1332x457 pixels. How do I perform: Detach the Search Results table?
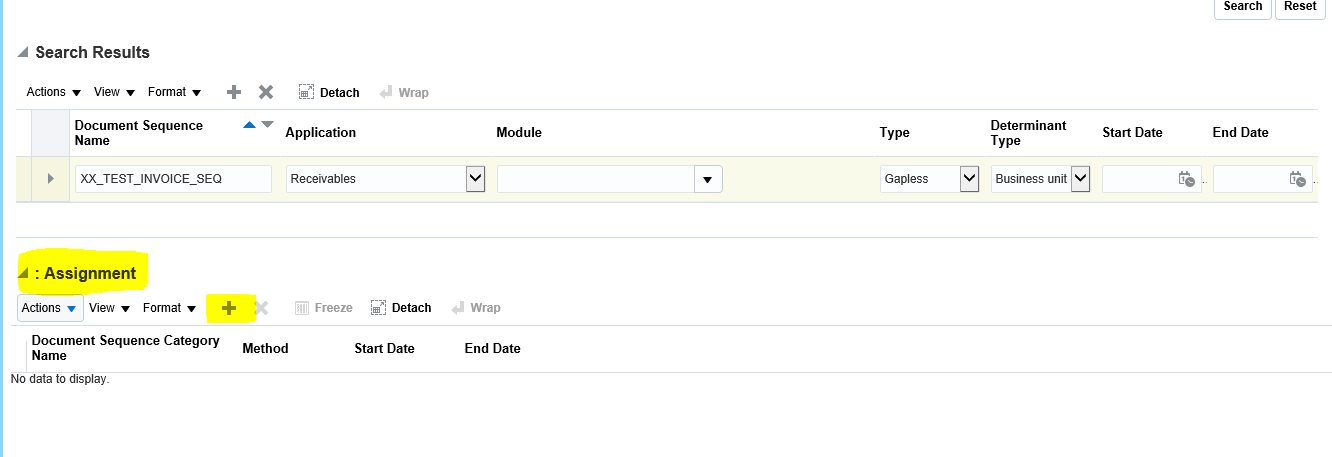(x=329, y=92)
